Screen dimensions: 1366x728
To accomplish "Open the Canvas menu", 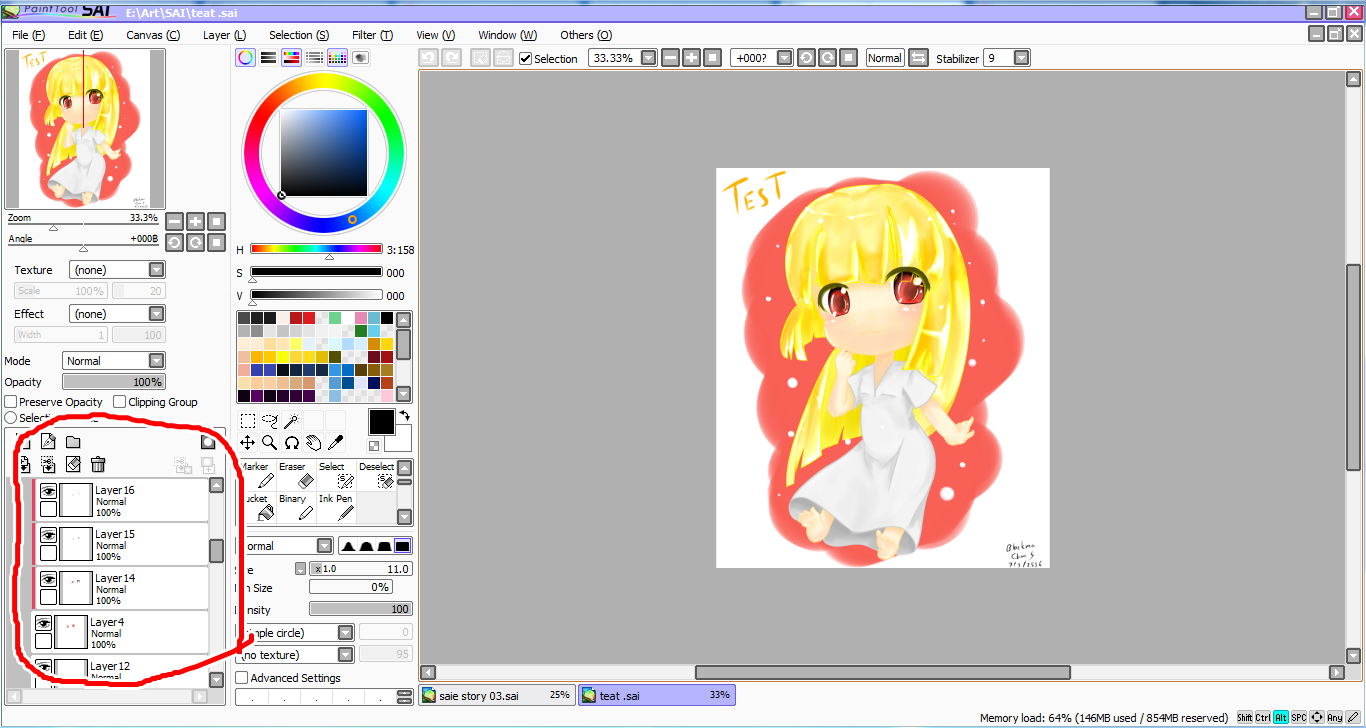I will click(153, 35).
